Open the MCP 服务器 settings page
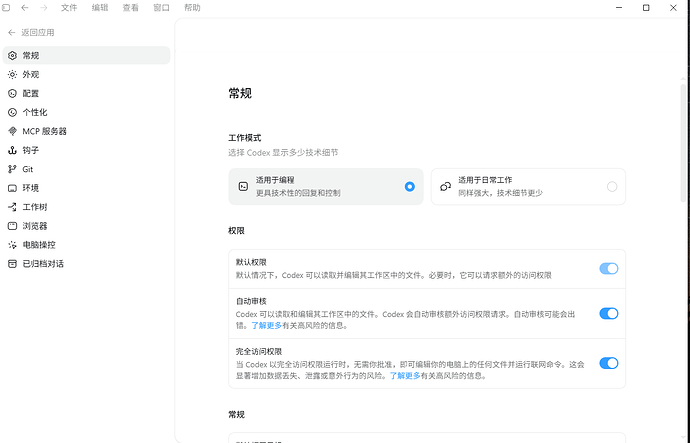Image resolution: width=690 pixels, height=443 pixels. [86, 131]
